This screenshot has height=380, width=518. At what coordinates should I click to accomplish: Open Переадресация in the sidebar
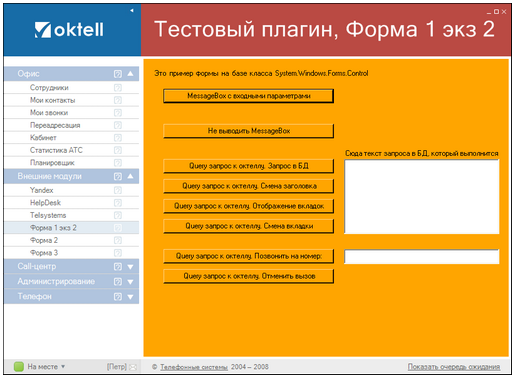(x=72, y=125)
